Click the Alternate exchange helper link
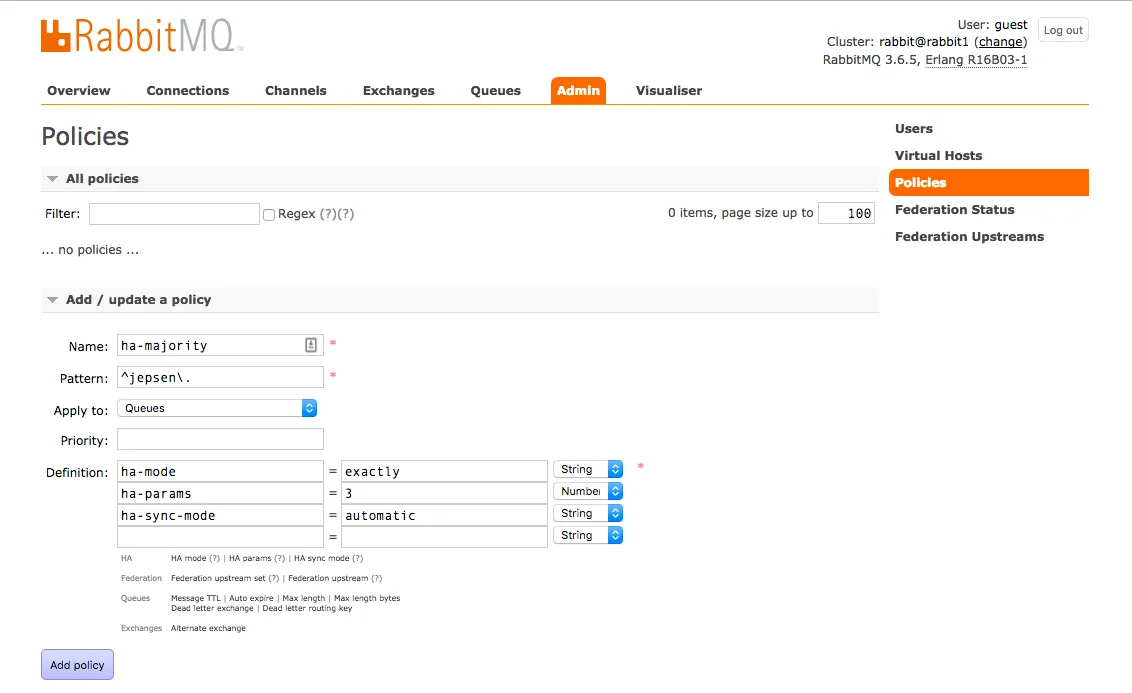1132x693 pixels. [208, 628]
